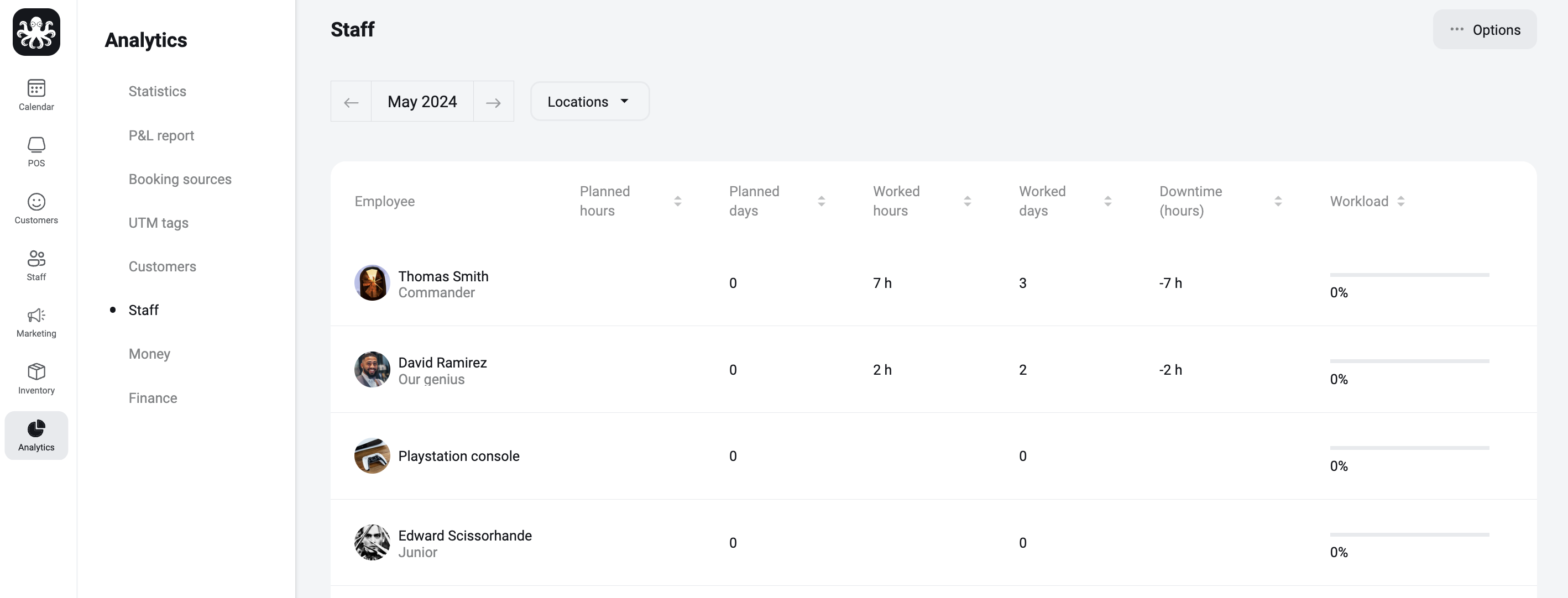Click Edward Scissorhande's avatar
Screen dimensions: 1568x598
pyautogui.click(x=372, y=543)
